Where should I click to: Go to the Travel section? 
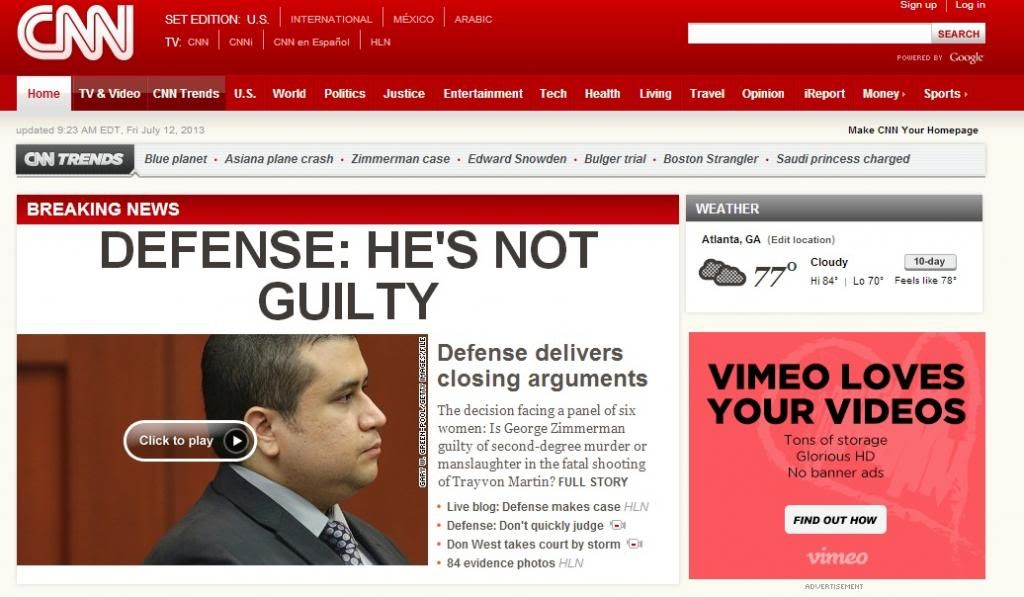coord(707,93)
